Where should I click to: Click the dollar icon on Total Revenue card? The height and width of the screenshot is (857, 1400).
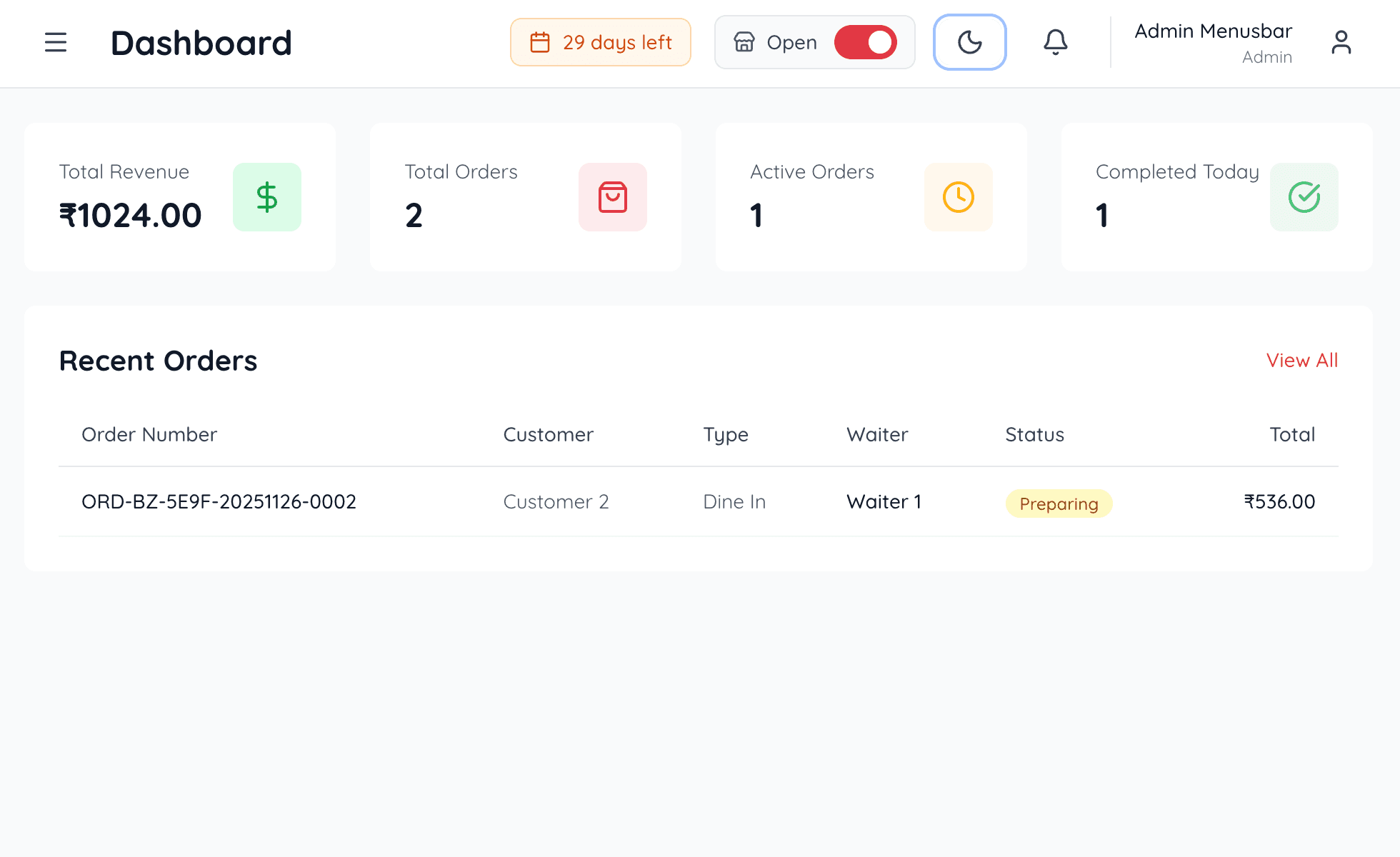point(267,197)
